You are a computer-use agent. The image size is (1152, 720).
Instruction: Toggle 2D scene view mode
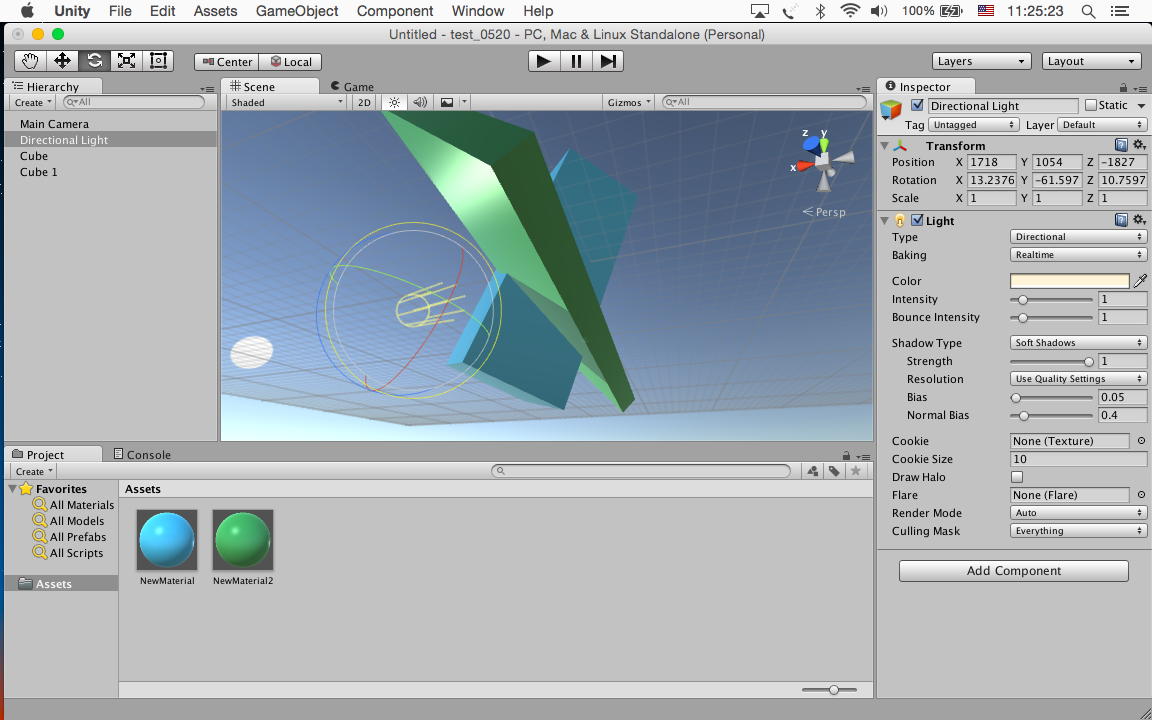(364, 102)
